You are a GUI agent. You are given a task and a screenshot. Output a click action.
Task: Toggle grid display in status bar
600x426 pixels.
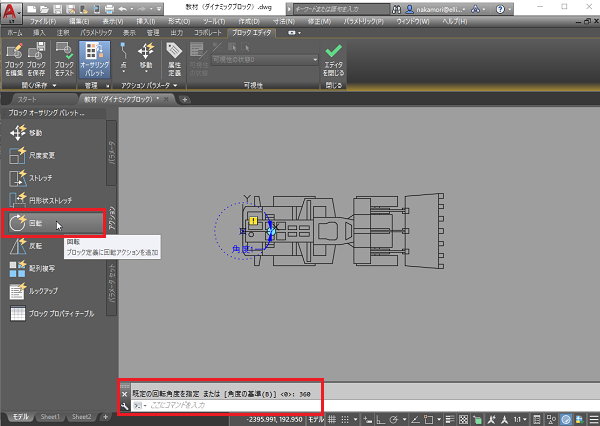(x=332, y=419)
